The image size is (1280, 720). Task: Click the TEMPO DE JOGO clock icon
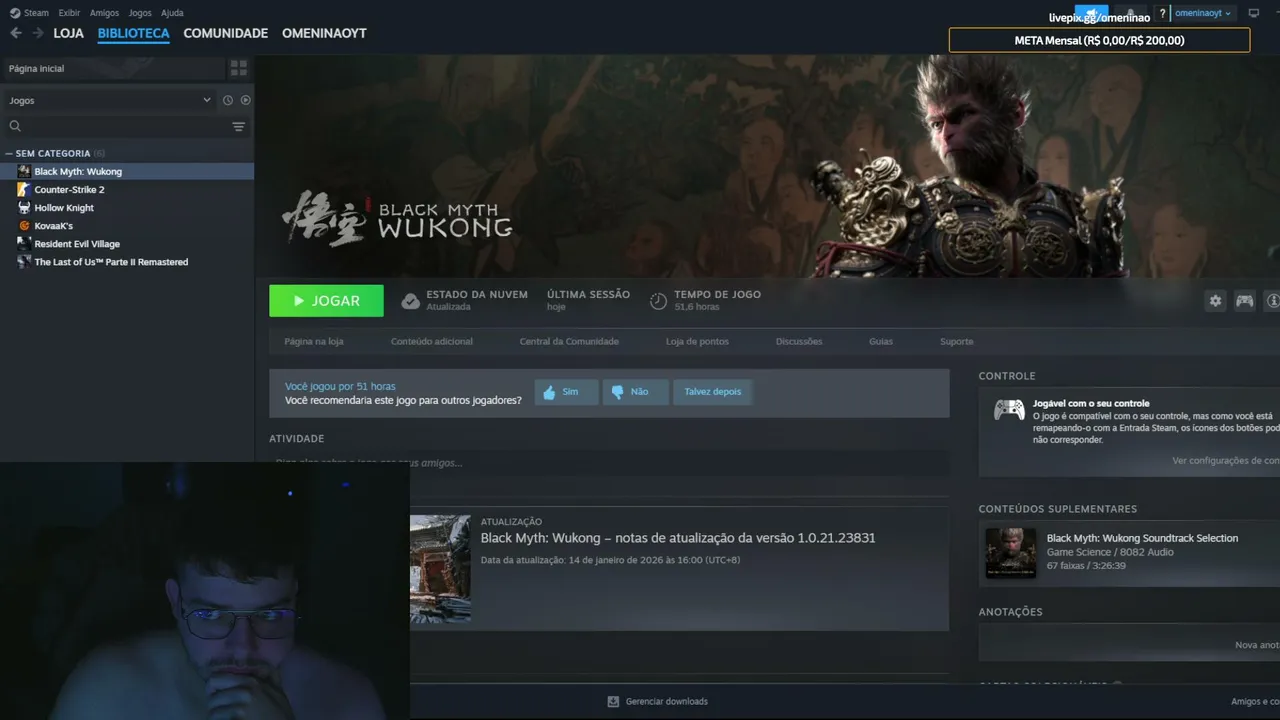[x=658, y=301]
